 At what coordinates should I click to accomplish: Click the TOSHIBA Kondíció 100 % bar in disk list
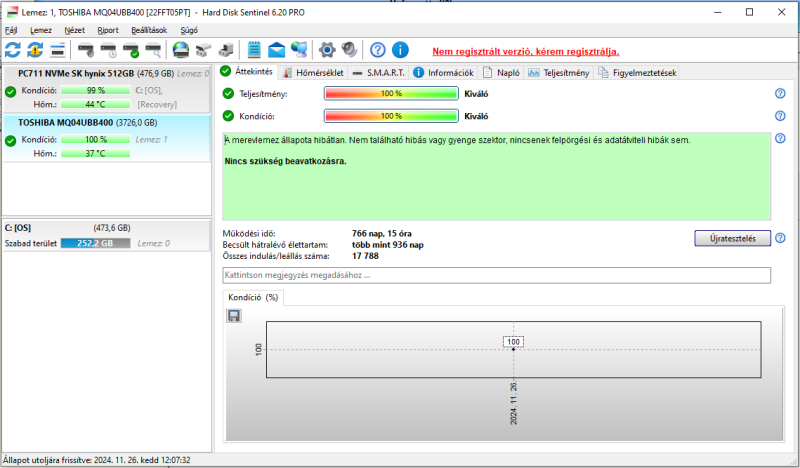[95, 139]
